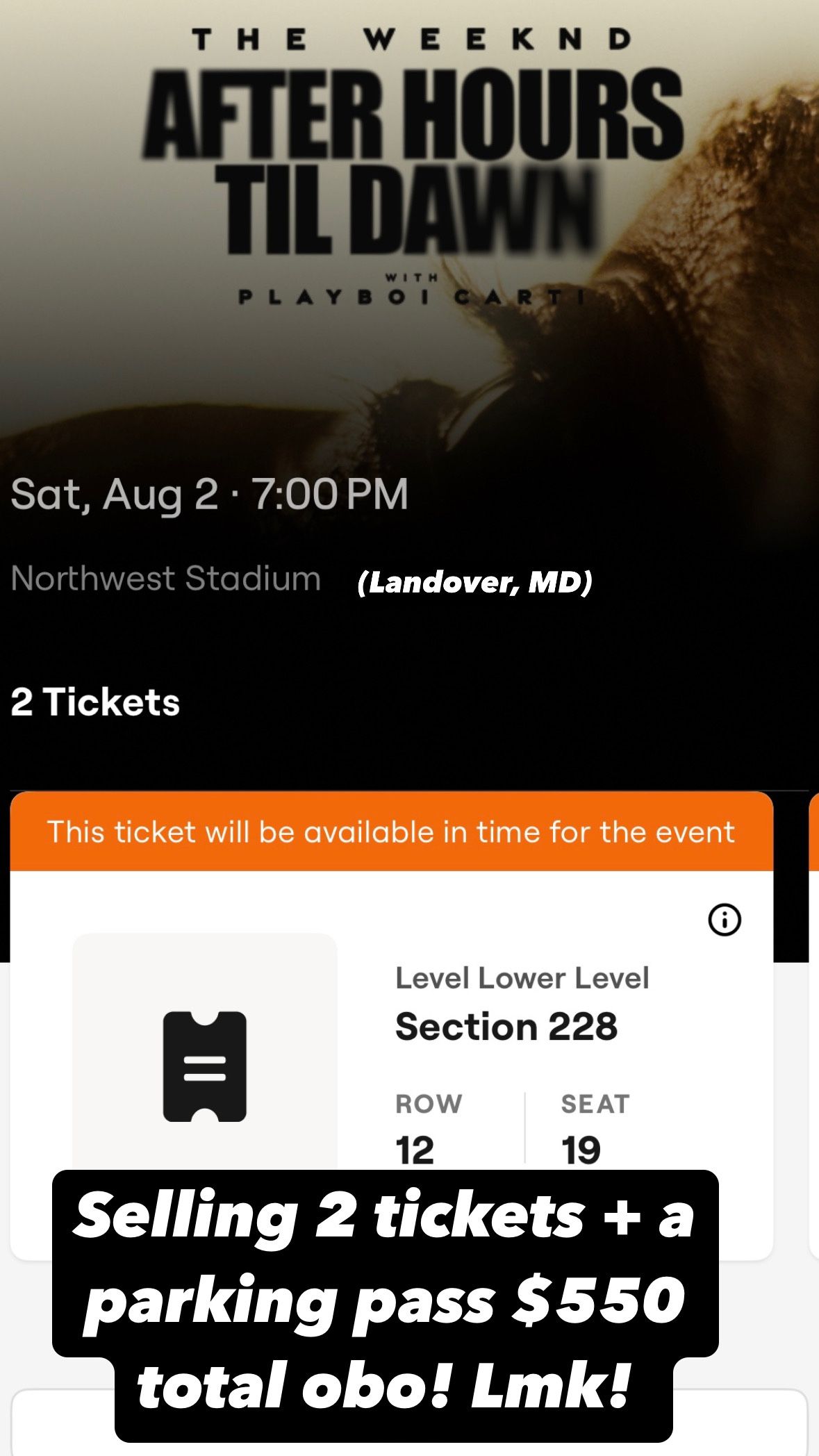Viewport: 819px width, 1456px height.
Task: Tap the "total obo! Lmk!" caption line
Action: [384, 1386]
